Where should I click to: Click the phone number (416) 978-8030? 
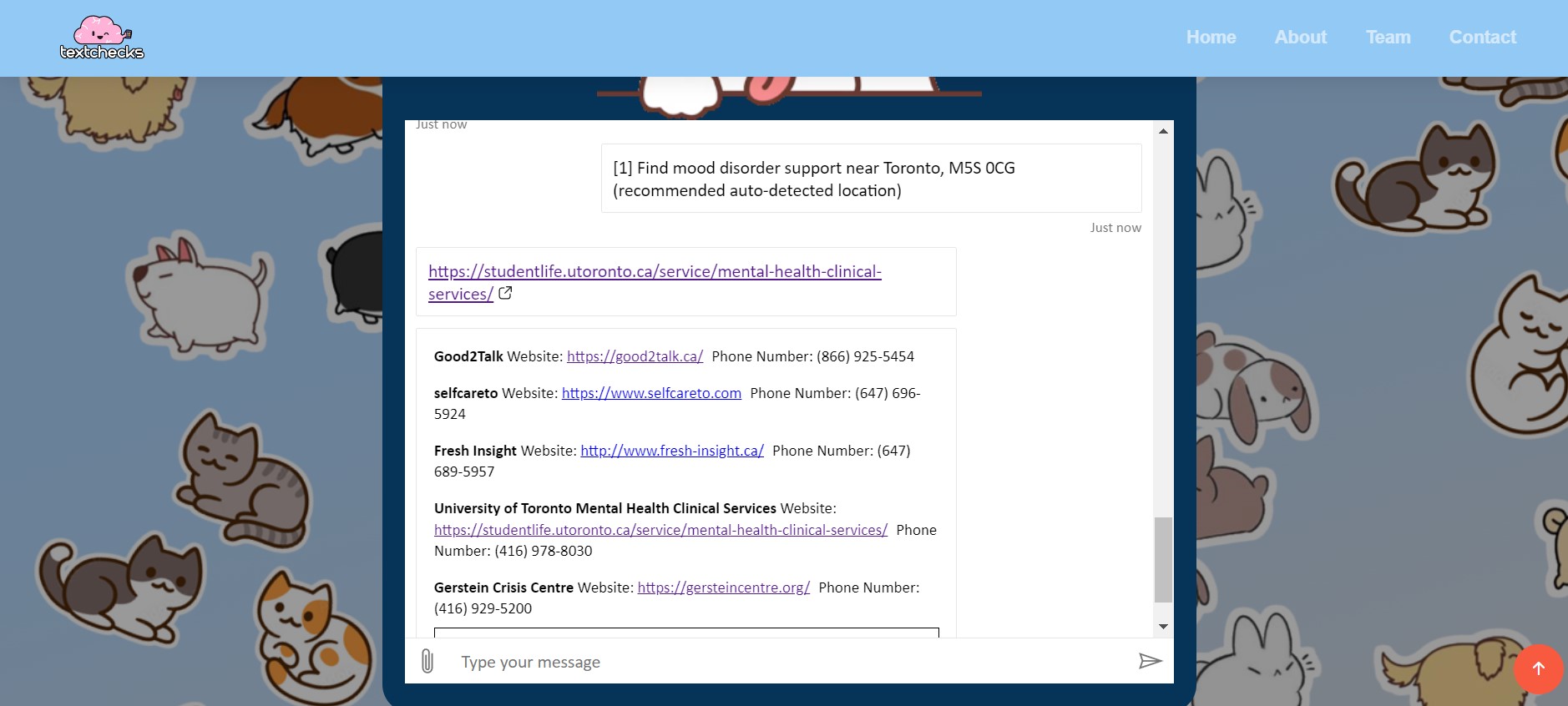[544, 551]
